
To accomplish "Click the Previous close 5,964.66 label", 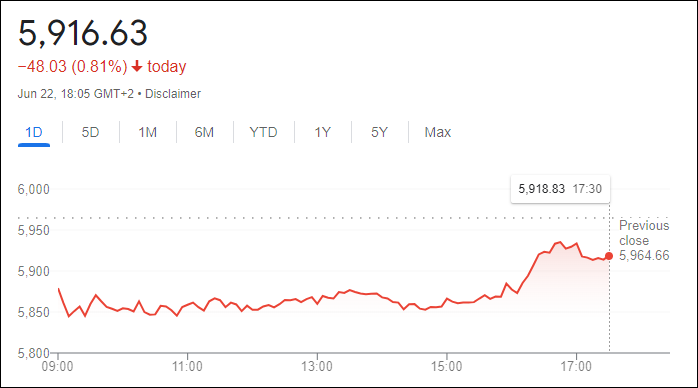I will pyautogui.click(x=644, y=240).
